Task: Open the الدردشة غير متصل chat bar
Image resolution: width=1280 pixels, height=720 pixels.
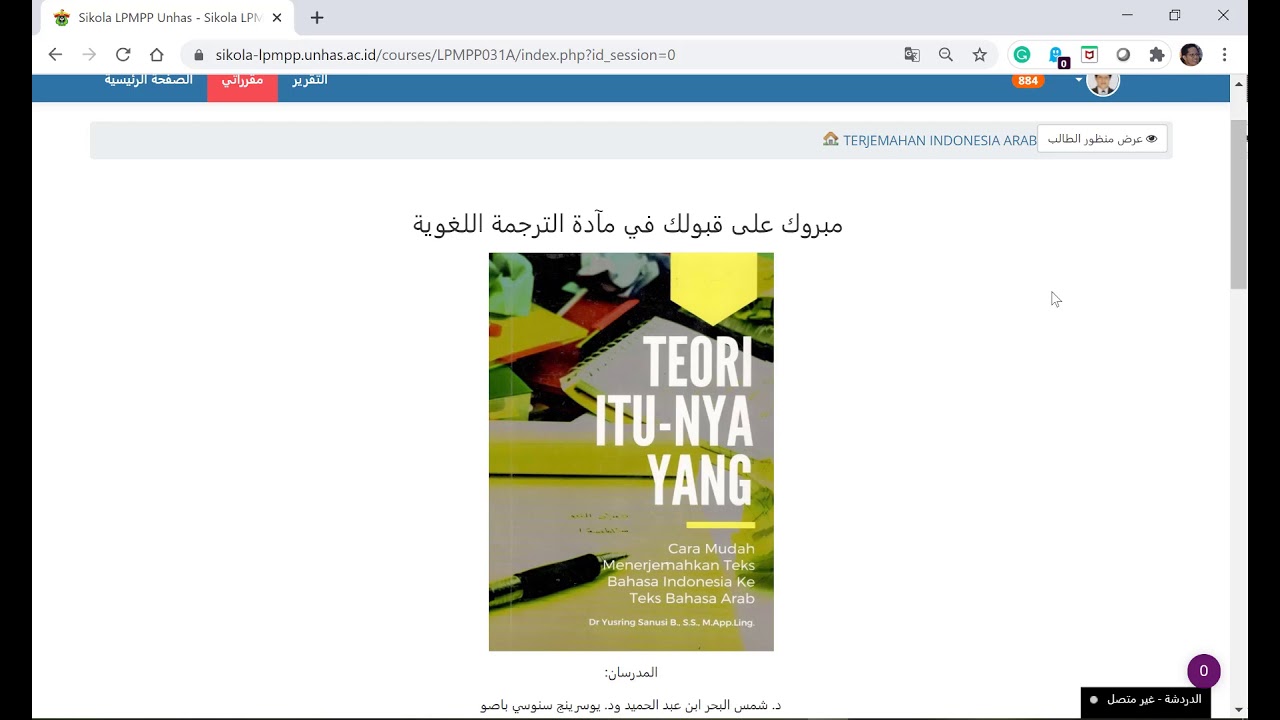Action: 1146,701
